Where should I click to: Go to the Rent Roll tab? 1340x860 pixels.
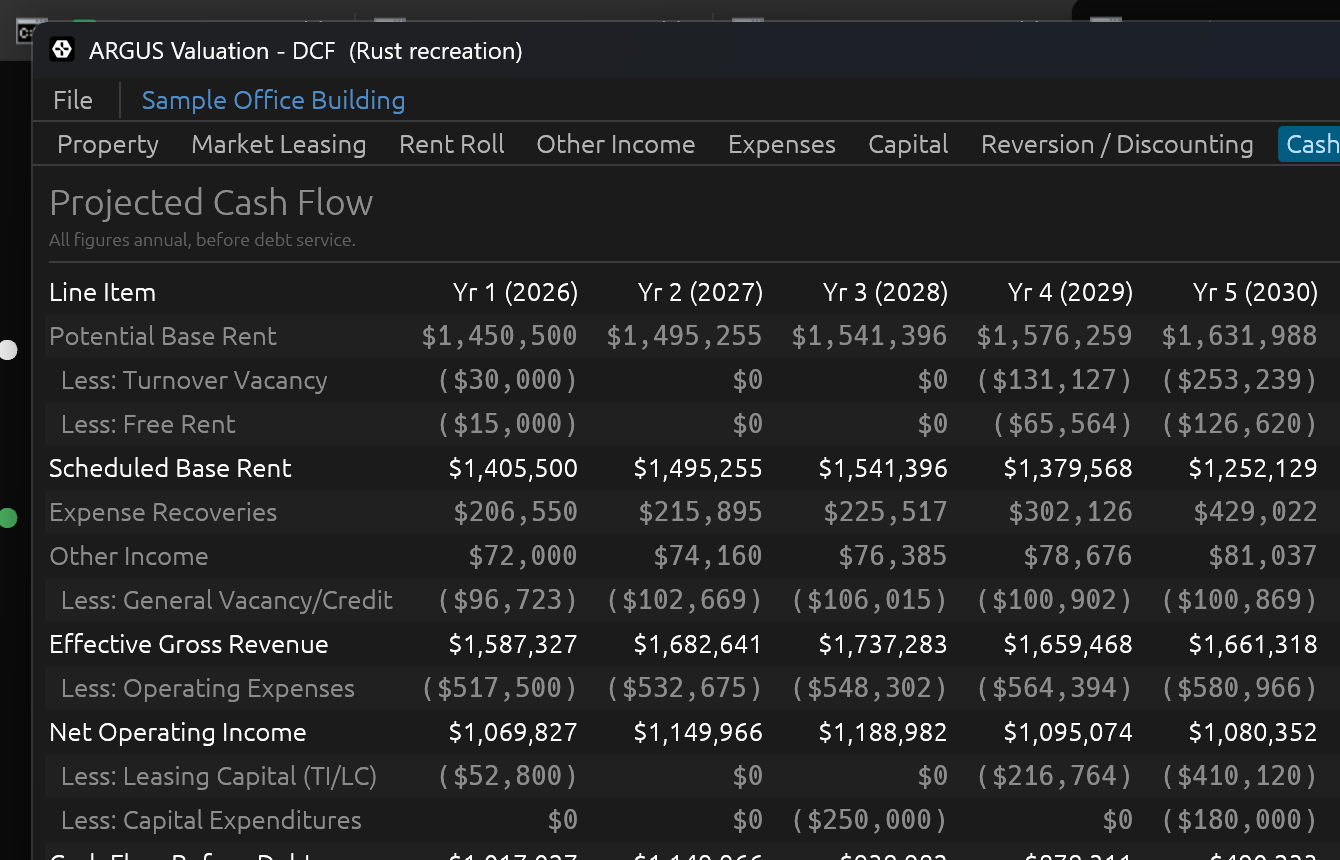[x=452, y=144]
